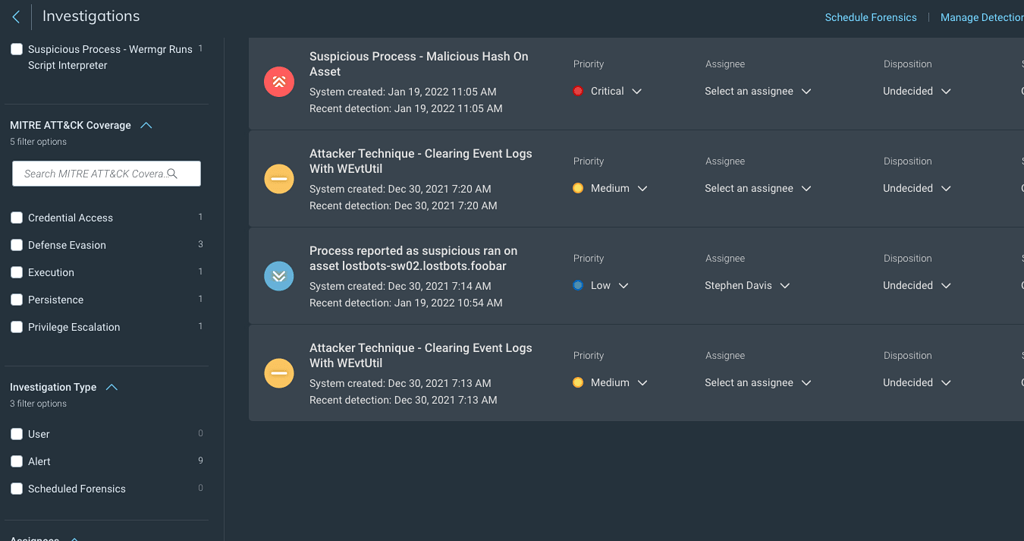
Task: Click the blue low priority double-chevron icon
Action: coord(279,276)
